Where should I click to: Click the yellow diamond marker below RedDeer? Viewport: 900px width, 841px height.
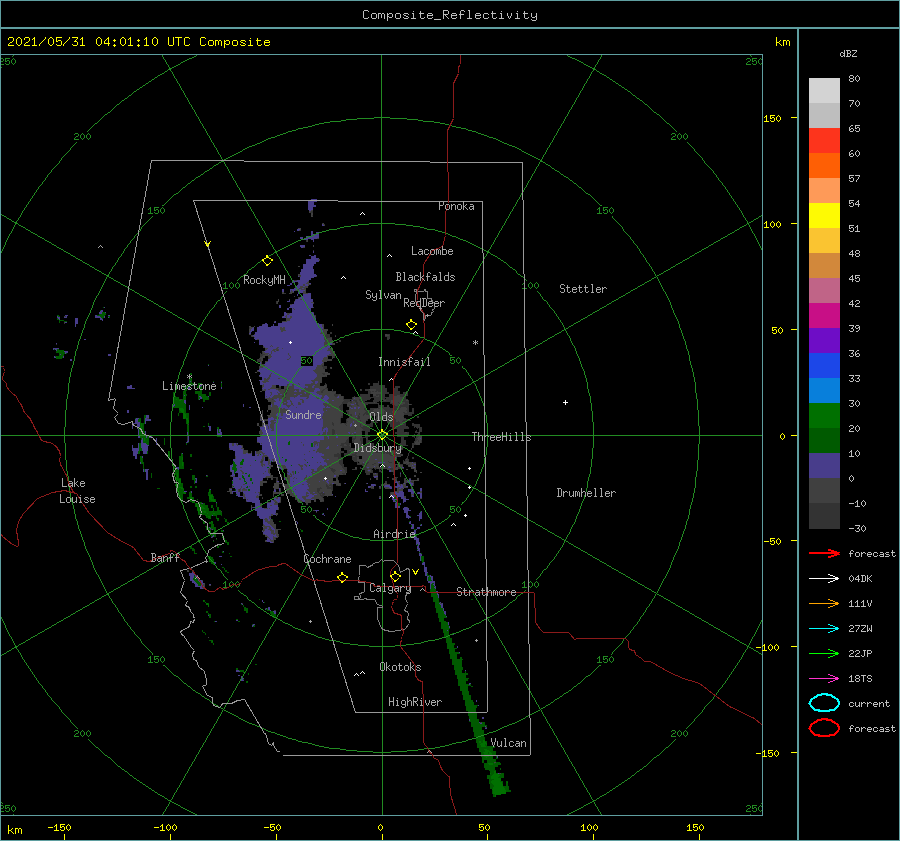tap(411, 325)
